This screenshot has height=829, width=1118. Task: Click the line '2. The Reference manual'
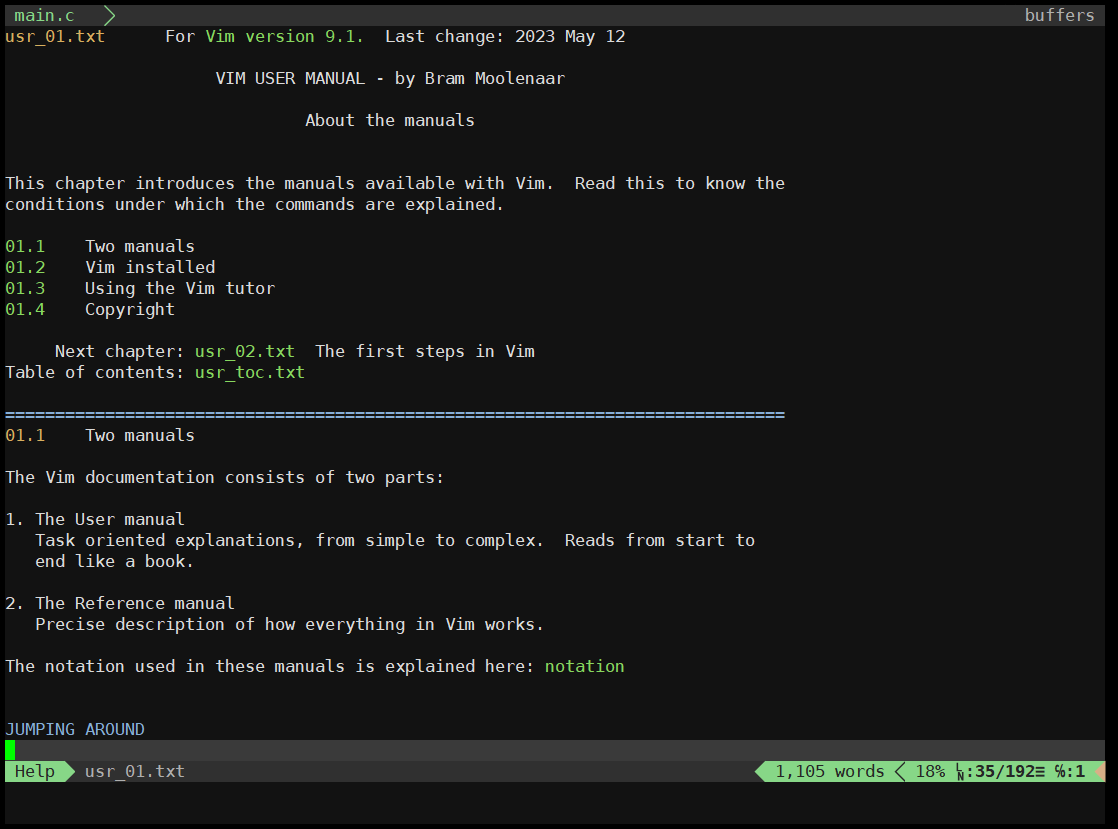pyautogui.click(x=120, y=603)
